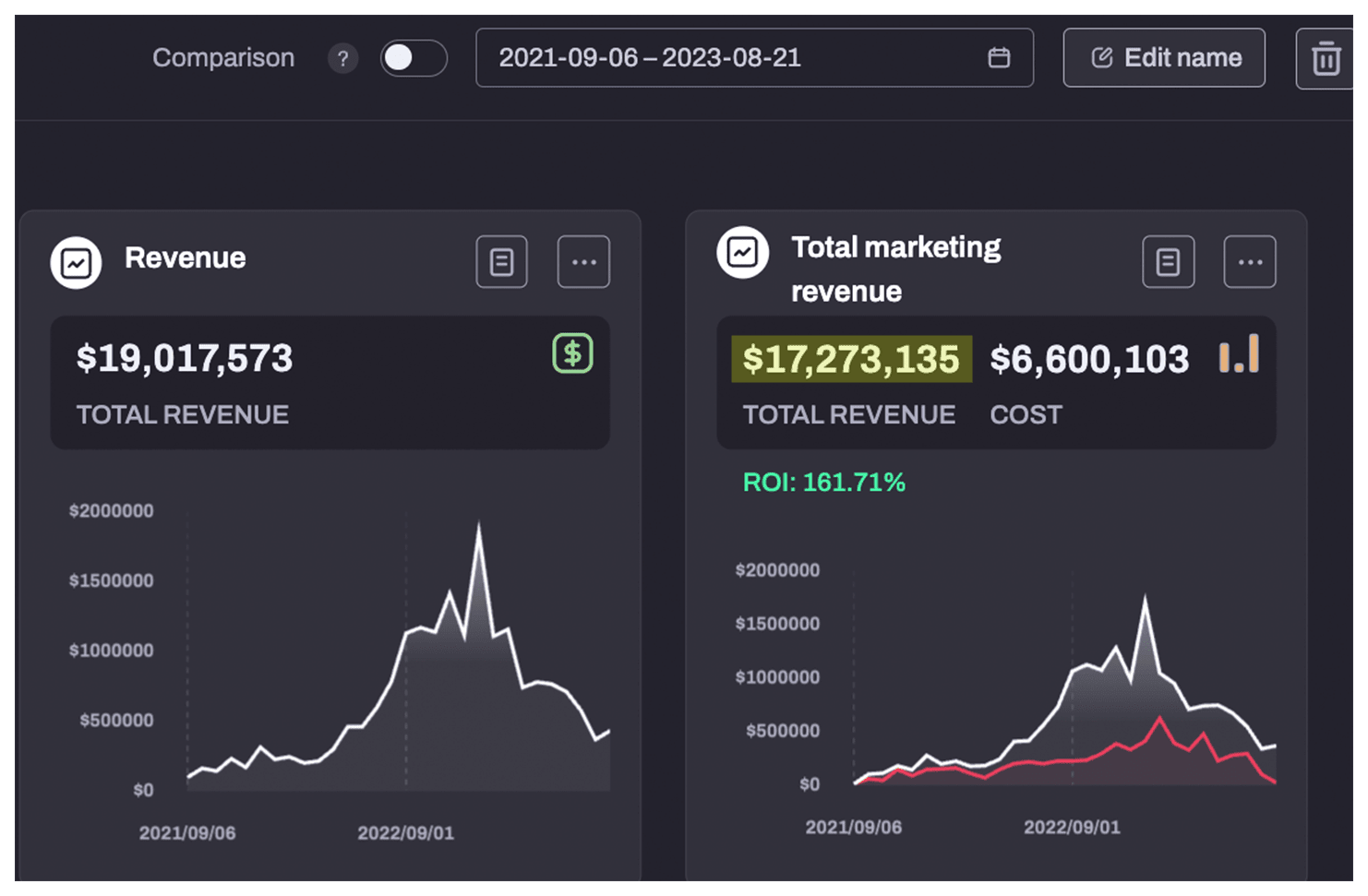The image size is (1368, 896).
Task: Click the ROI: 161.71% label
Action: (x=823, y=483)
